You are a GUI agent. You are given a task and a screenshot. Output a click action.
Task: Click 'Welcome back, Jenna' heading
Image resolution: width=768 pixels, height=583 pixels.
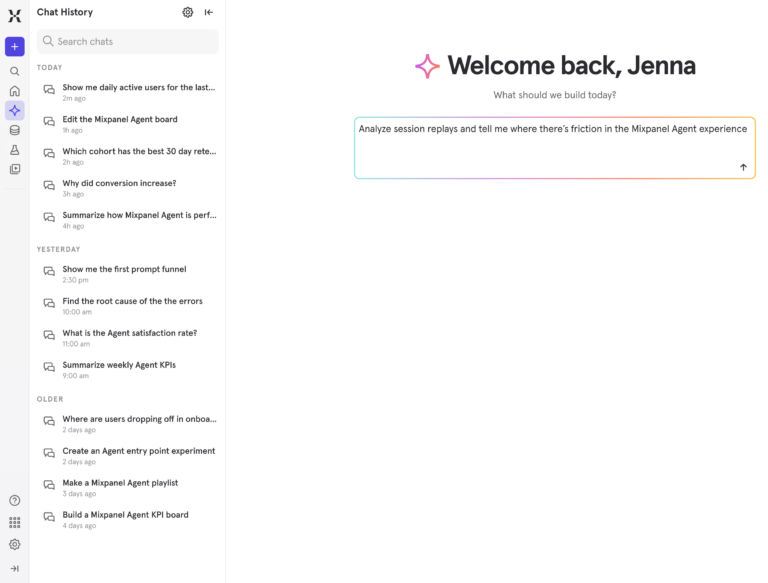click(571, 66)
